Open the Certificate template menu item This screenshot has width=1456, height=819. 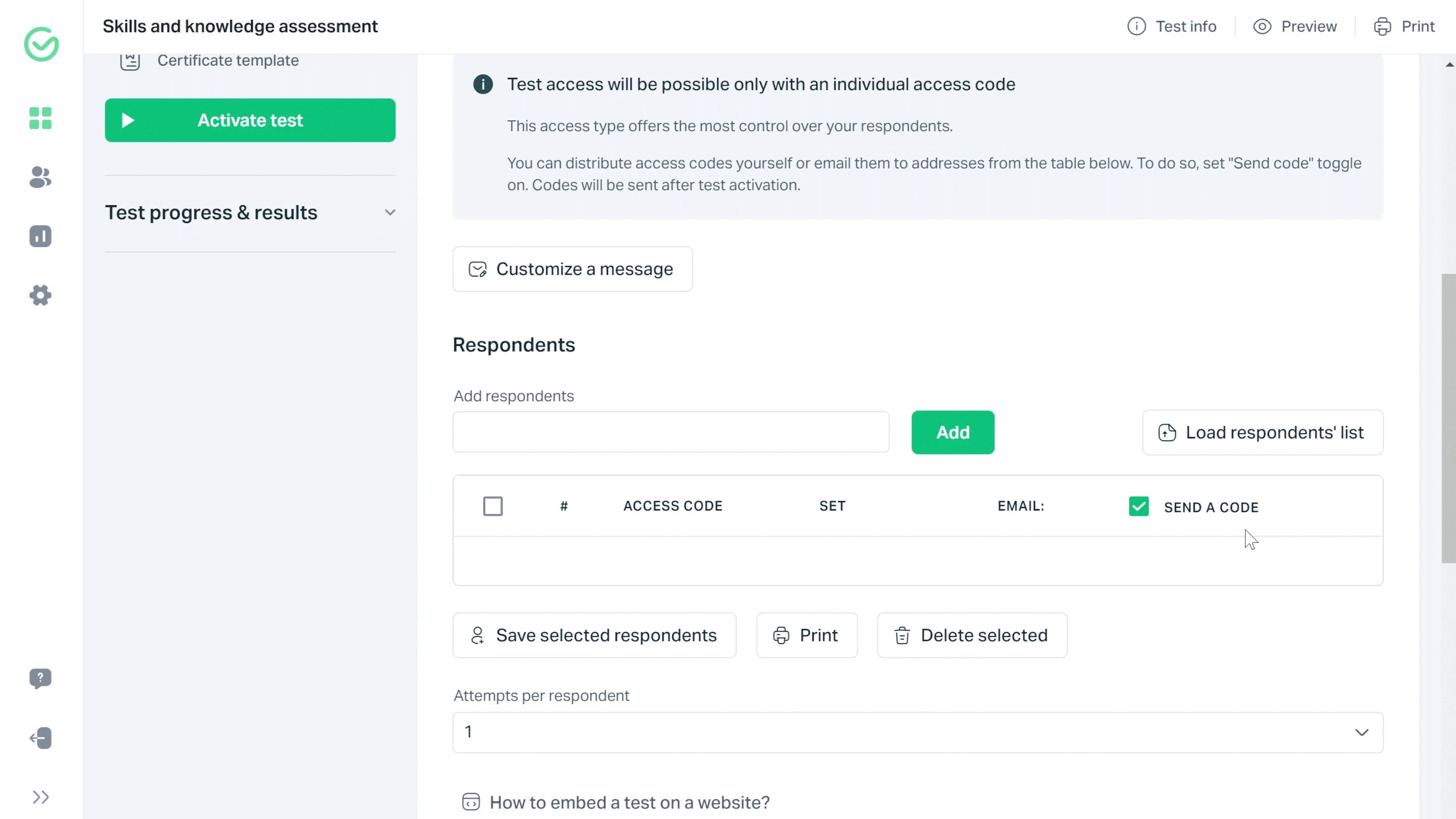[227, 61]
